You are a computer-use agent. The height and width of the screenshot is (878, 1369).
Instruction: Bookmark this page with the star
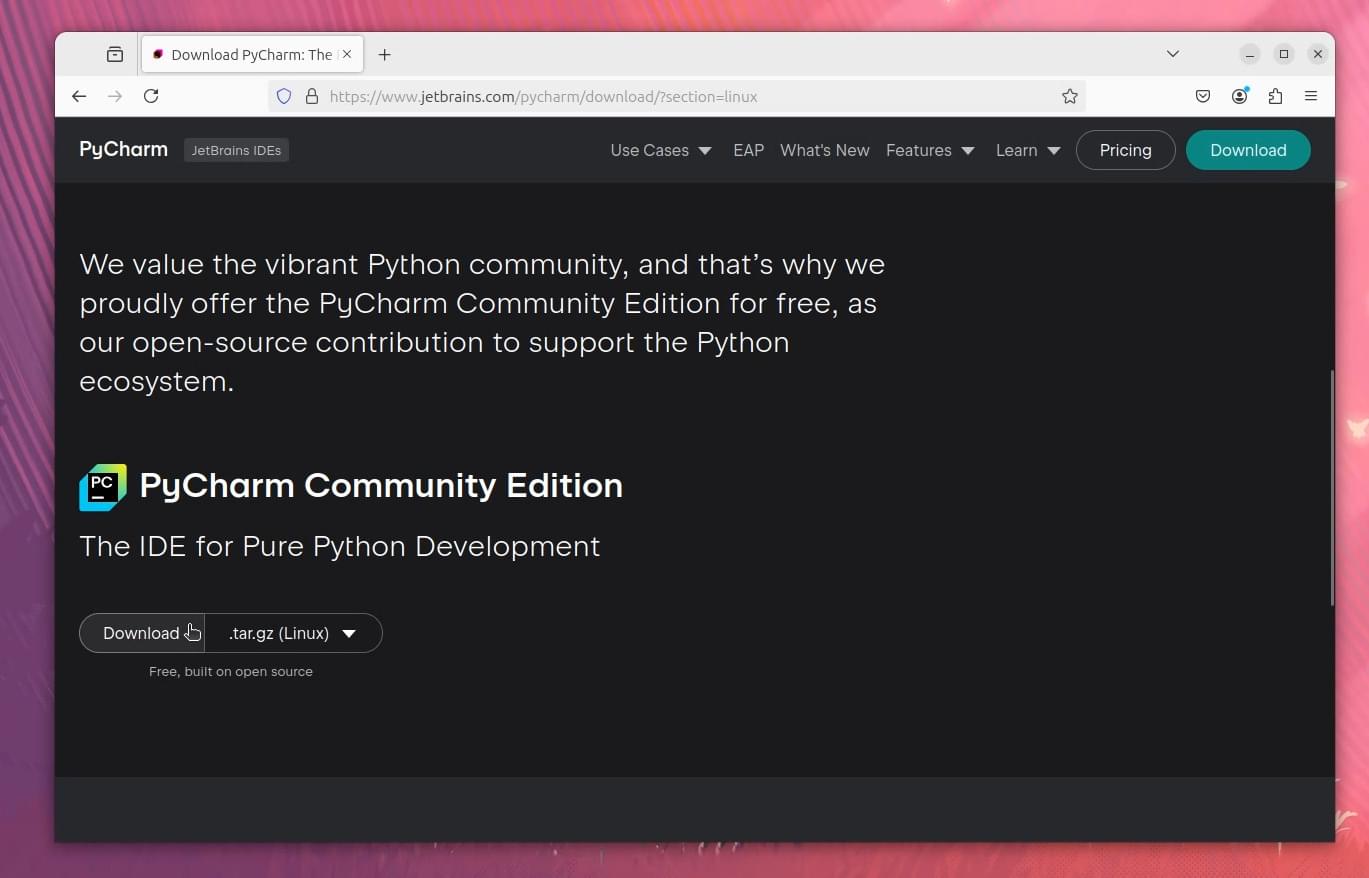click(x=1069, y=97)
